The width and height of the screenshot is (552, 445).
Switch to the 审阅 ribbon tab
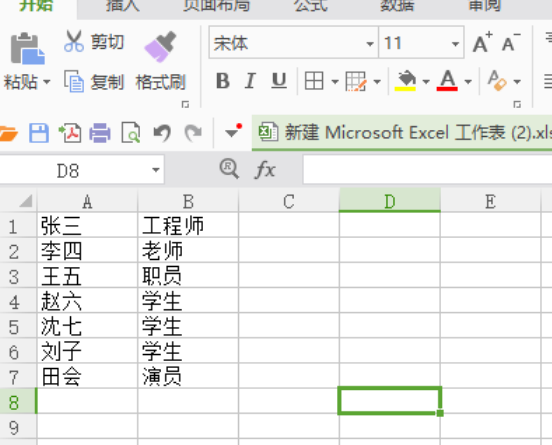click(x=485, y=6)
